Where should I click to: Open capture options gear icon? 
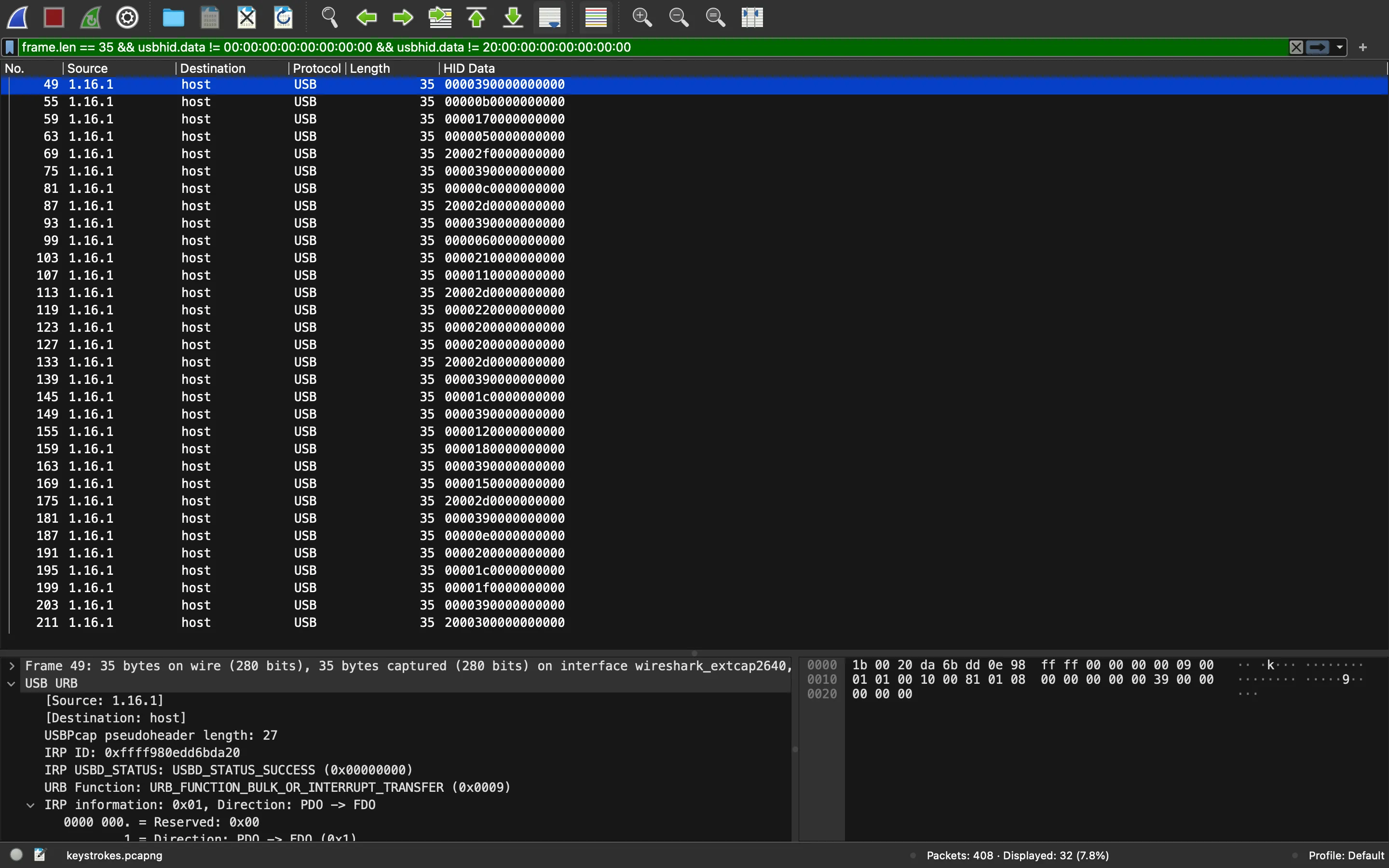tap(127, 17)
